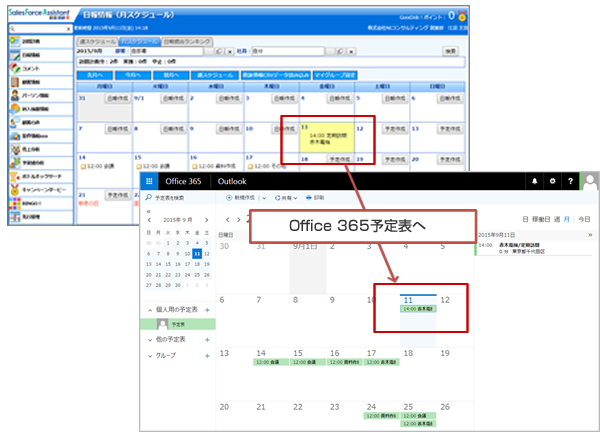The image size is (600, 439).
Task: Expand the 他の予定表 section
Action: 150,340
